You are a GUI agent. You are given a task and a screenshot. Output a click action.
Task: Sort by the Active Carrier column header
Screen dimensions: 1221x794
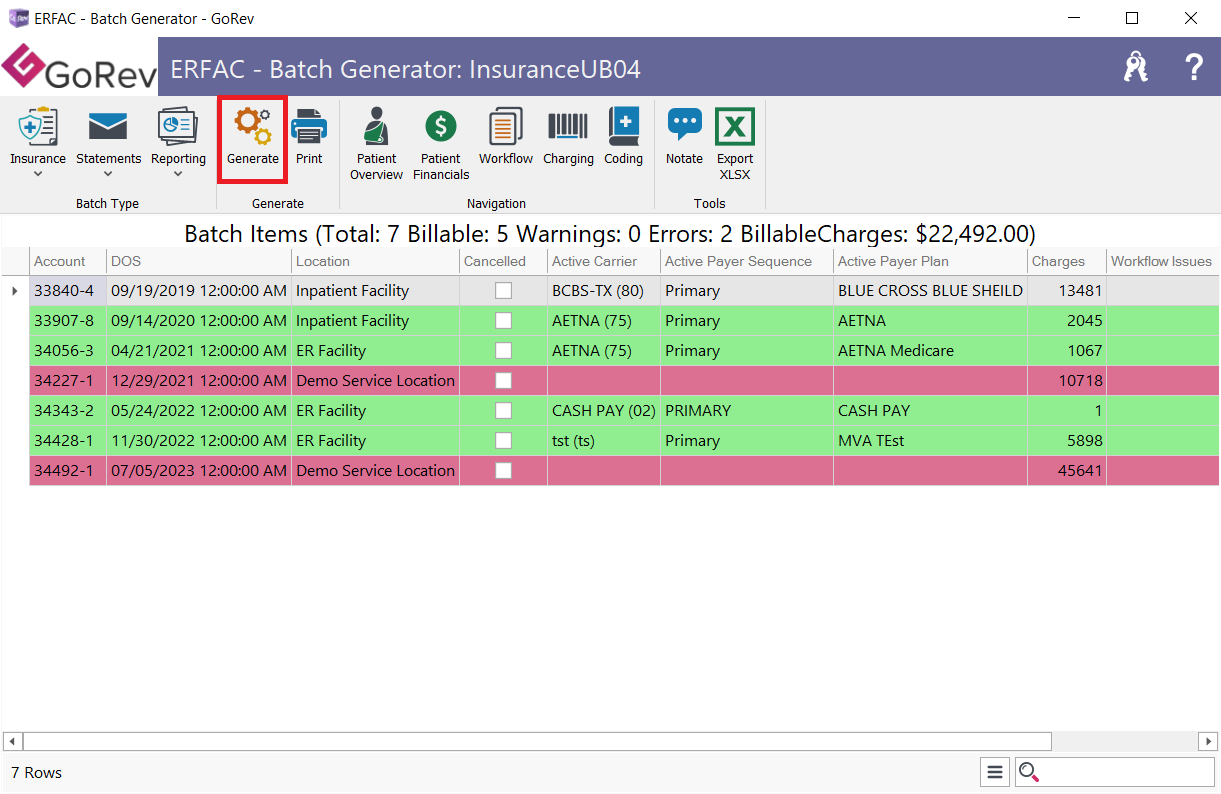pyautogui.click(x=604, y=261)
